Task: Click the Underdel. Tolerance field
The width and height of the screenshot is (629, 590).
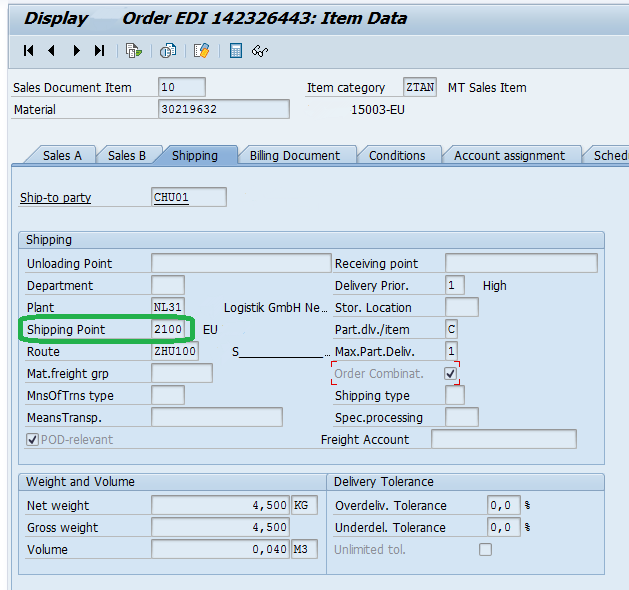Action: point(504,527)
